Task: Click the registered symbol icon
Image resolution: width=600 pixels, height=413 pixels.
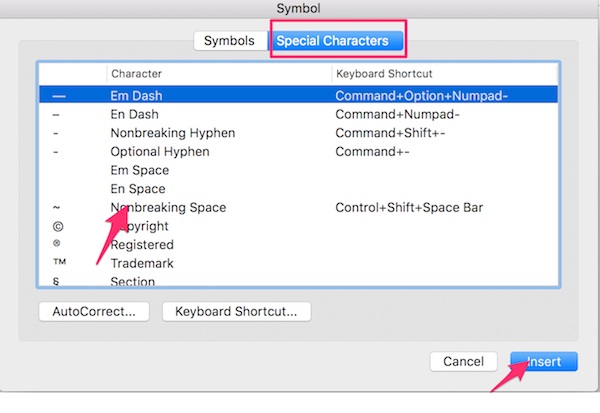Action: coord(56,244)
